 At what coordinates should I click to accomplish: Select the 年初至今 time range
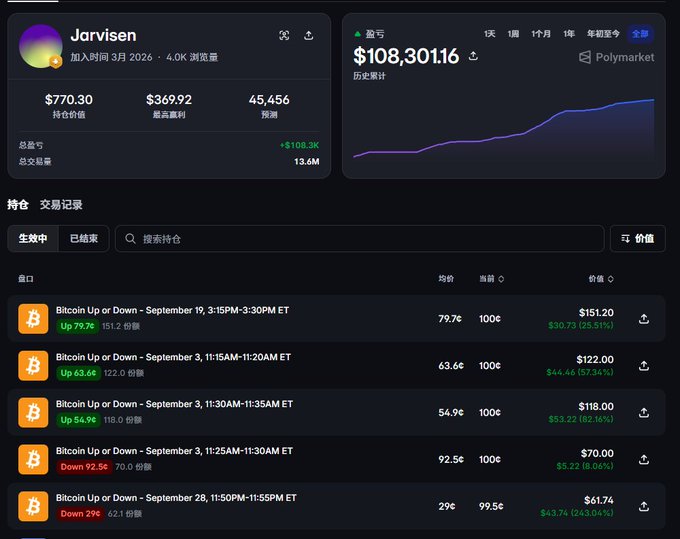[x=603, y=34]
